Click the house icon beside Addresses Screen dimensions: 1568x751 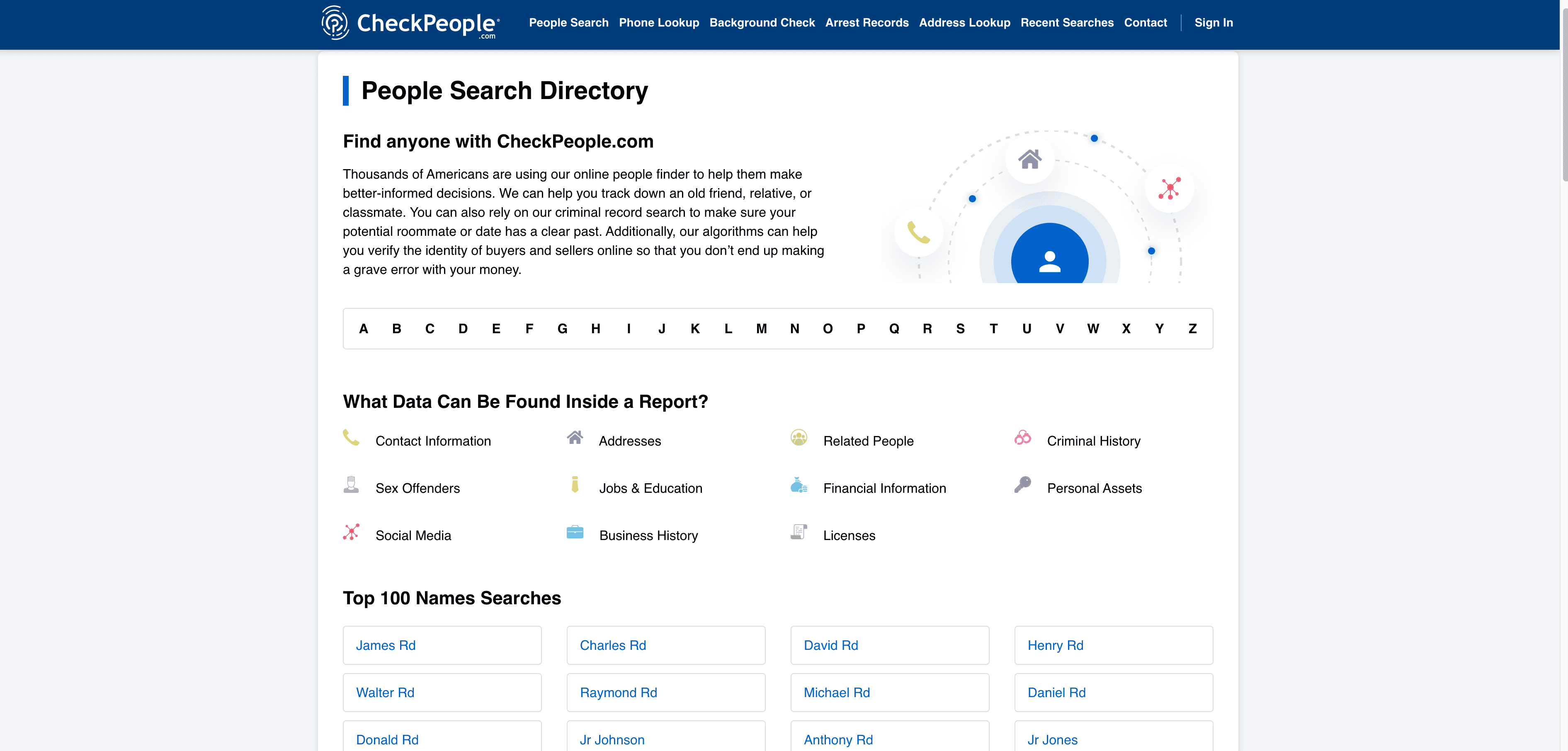(x=575, y=438)
